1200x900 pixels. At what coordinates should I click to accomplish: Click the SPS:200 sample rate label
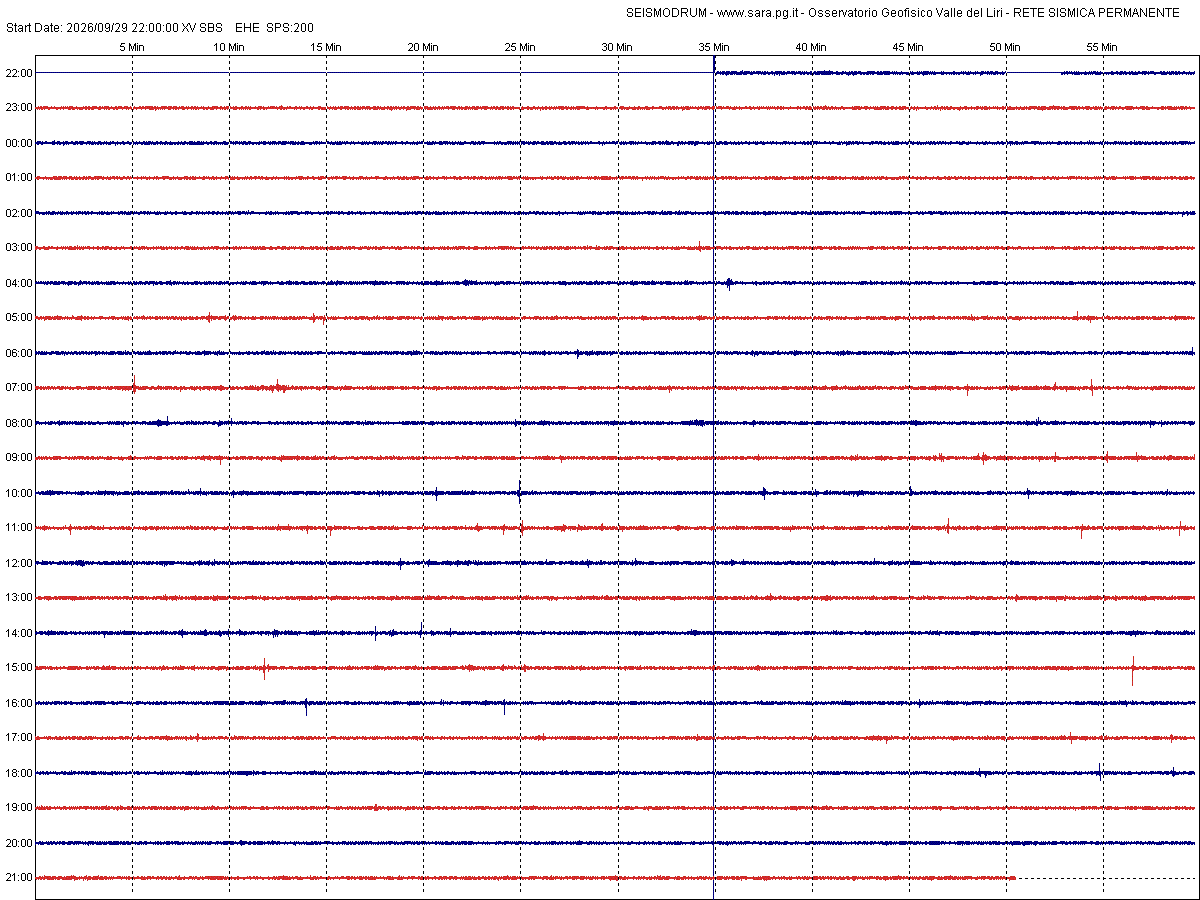pos(290,28)
